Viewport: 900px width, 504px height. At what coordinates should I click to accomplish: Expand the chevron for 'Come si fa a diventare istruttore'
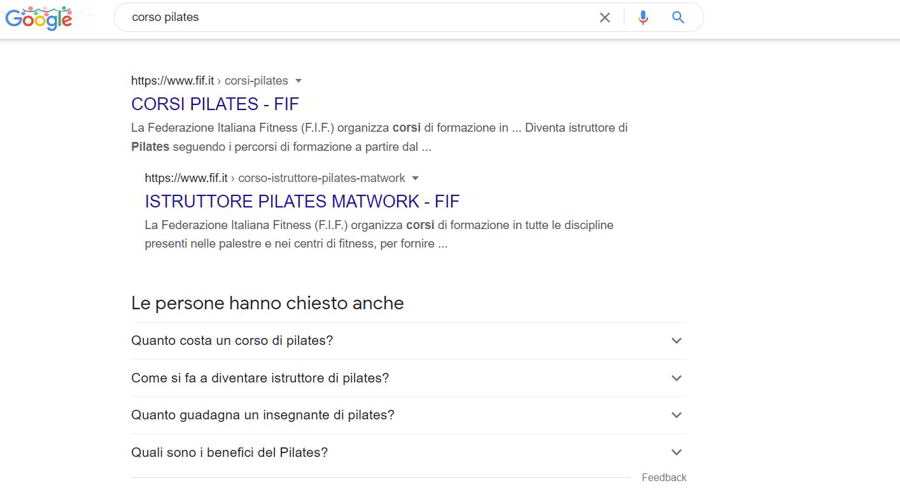(x=677, y=378)
